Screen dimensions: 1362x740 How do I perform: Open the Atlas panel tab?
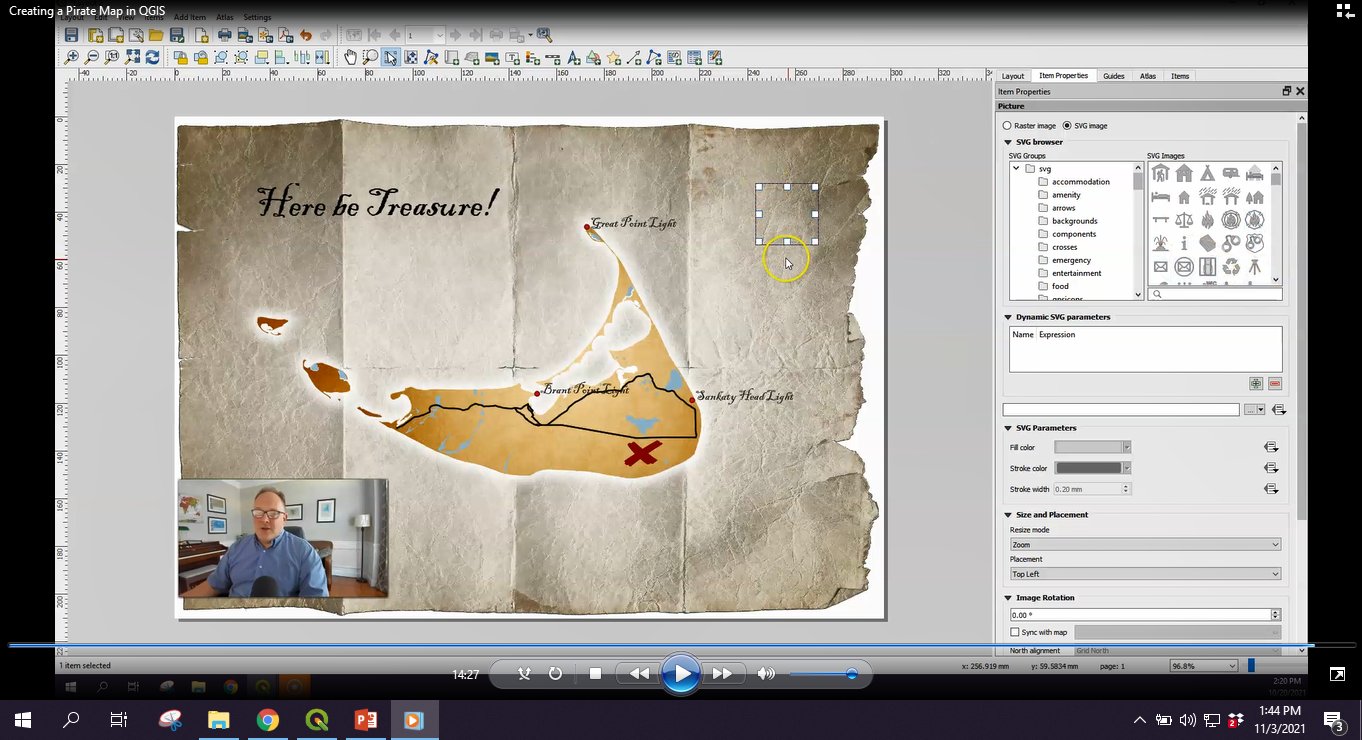(x=1148, y=76)
